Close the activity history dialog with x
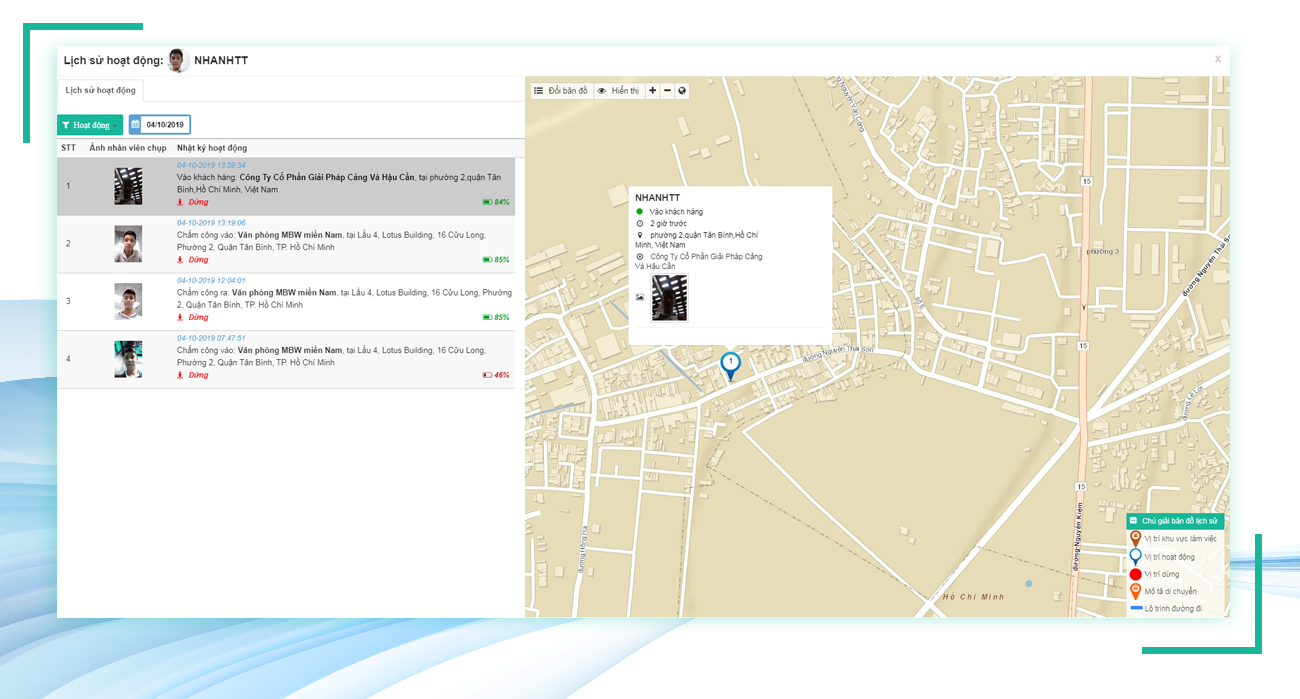Image resolution: width=1300 pixels, height=699 pixels. point(1217,59)
